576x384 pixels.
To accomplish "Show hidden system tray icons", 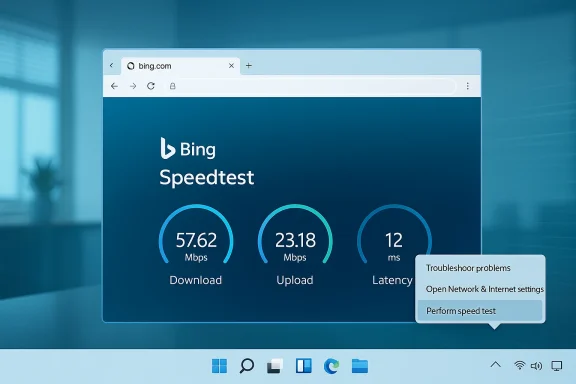I will [x=496, y=365].
